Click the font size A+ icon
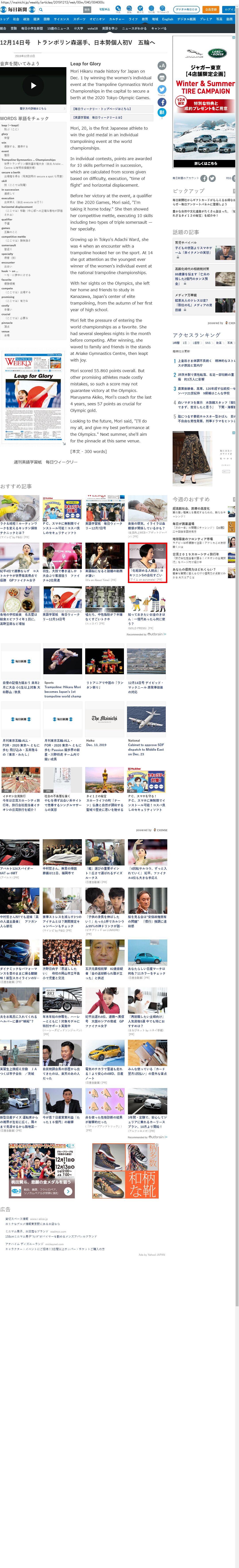This screenshot has width=239, height=1568. (162, 65)
